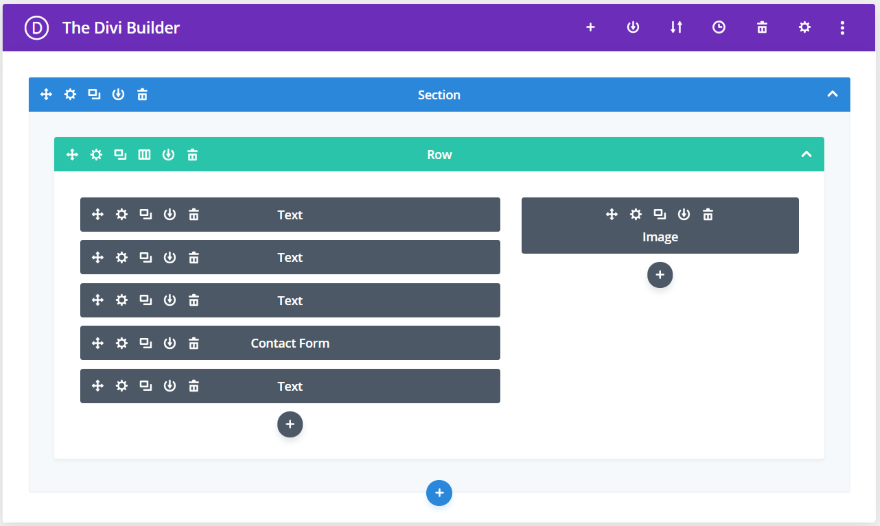Click the "Image" module label
The image size is (880, 526).
pyautogui.click(x=660, y=237)
